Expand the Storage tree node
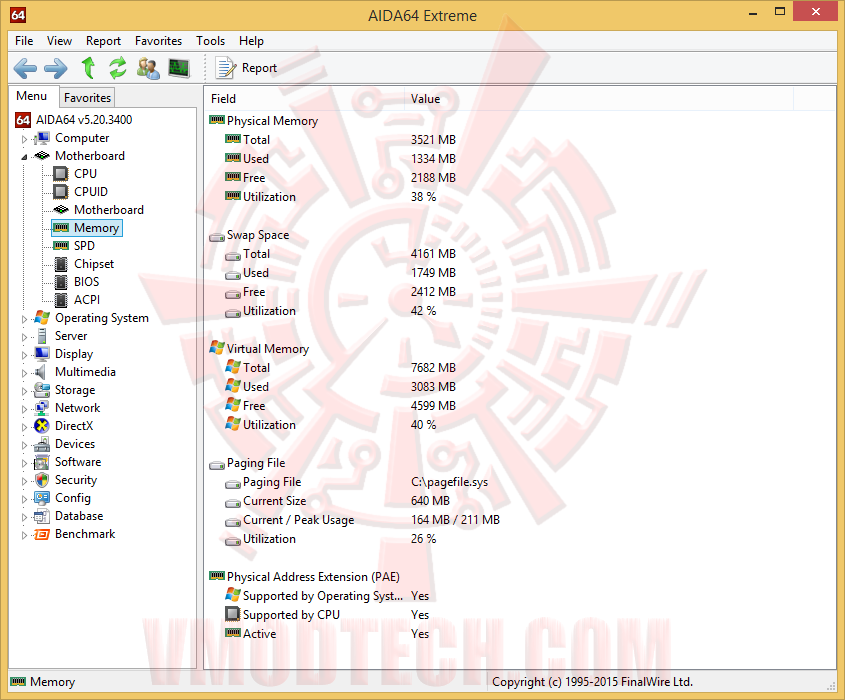The width and height of the screenshot is (845, 700). (24, 391)
